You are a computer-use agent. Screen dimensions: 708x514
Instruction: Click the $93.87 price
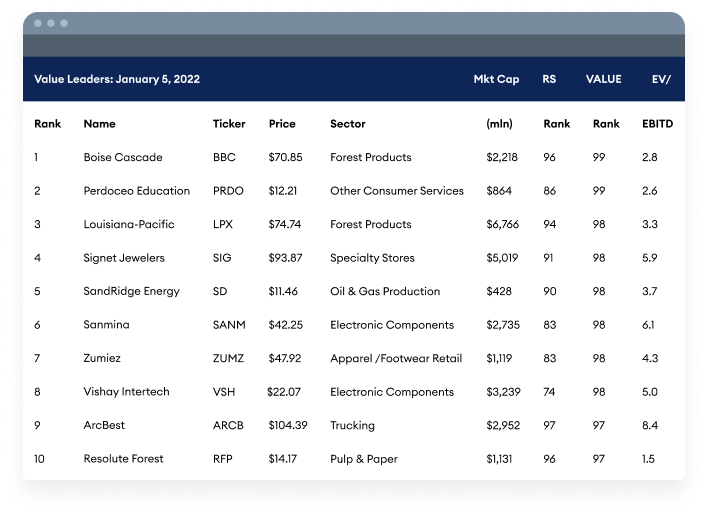click(285, 258)
